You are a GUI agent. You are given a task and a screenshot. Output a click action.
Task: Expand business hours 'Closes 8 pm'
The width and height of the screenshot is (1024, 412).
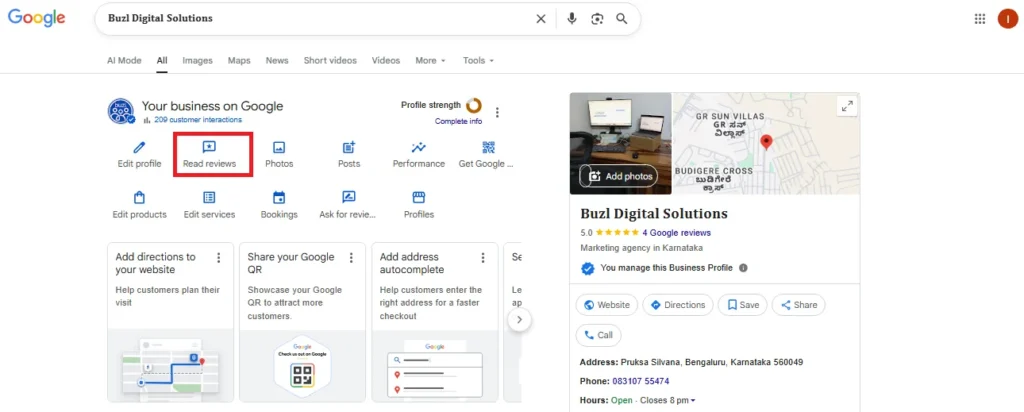(x=665, y=400)
